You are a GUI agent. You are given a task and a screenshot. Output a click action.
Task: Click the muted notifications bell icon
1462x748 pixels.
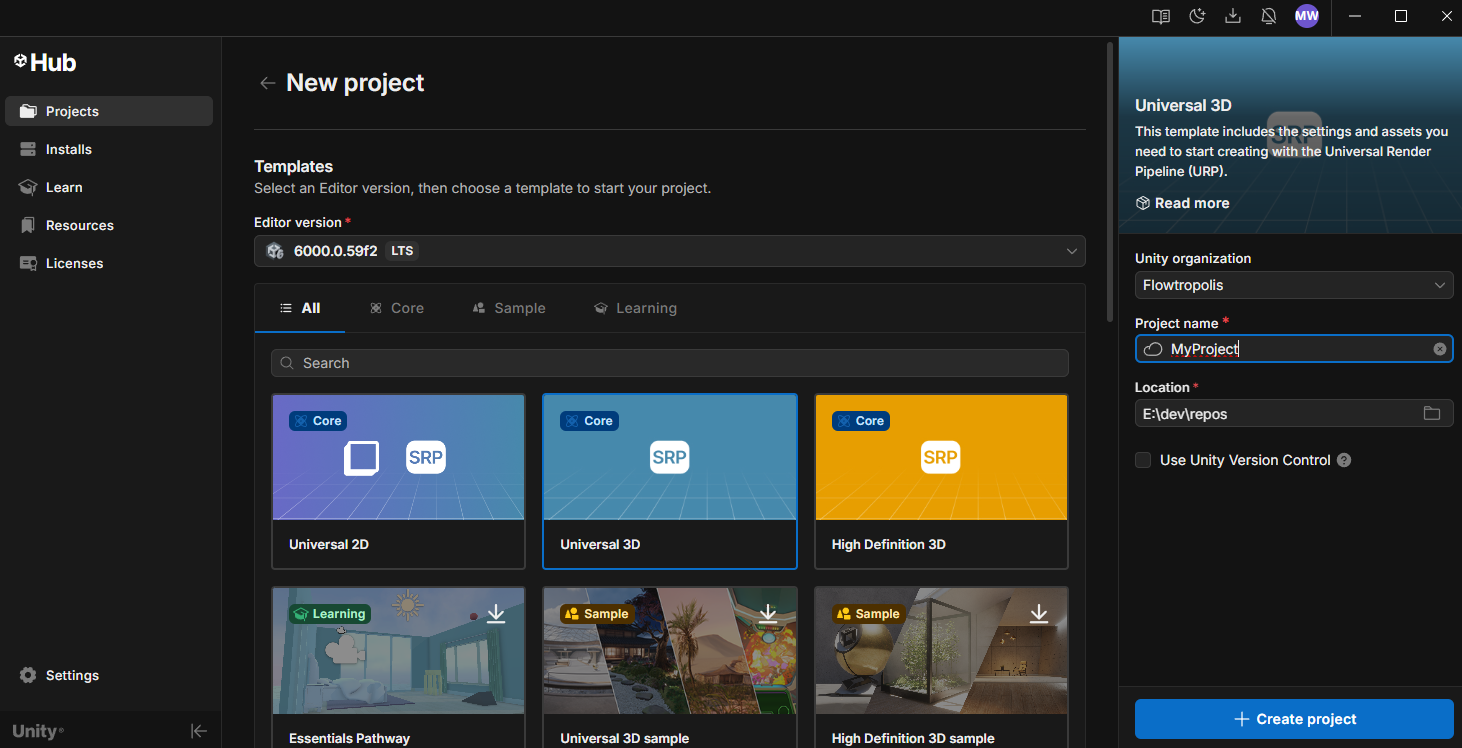(1269, 16)
